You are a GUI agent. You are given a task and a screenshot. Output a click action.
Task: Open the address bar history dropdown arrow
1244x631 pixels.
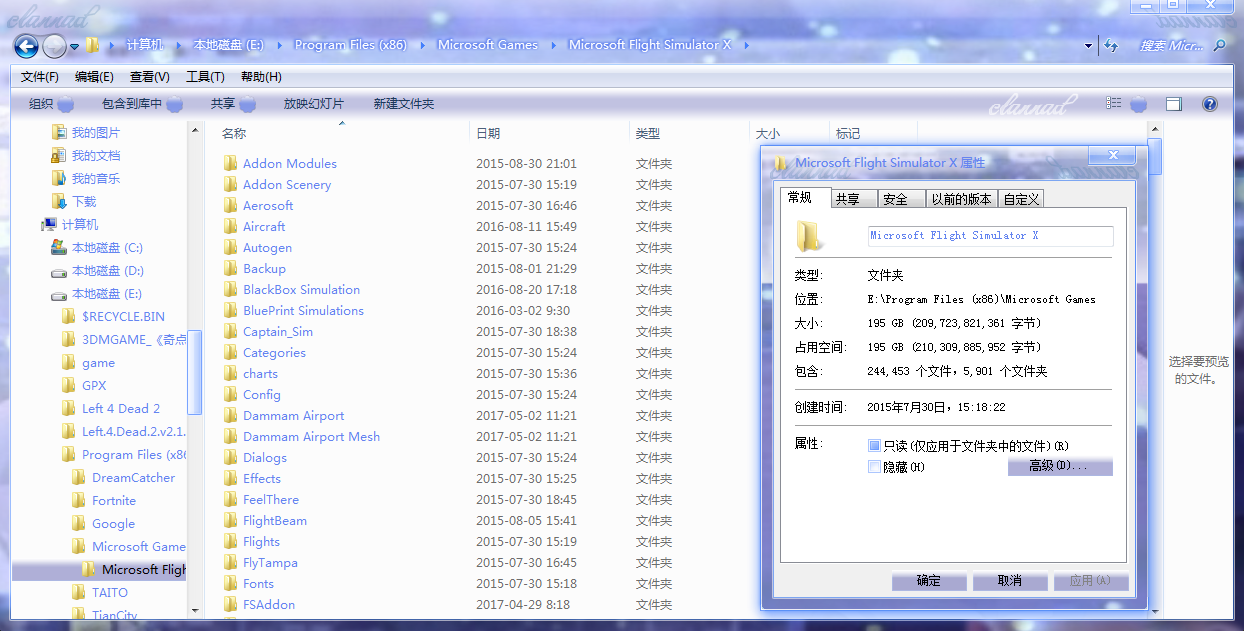pyautogui.click(x=1088, y=46)
